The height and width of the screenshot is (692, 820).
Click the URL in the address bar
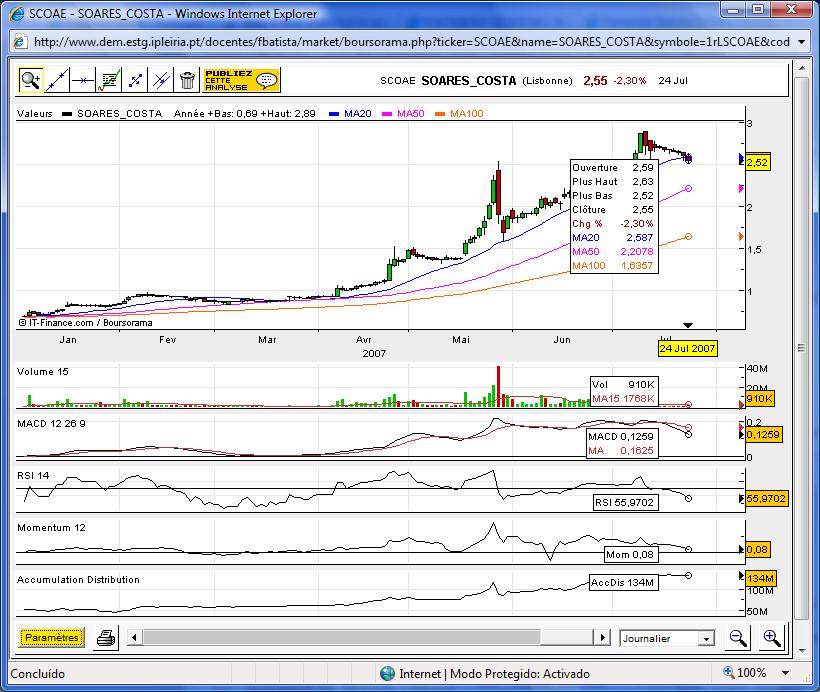coord(412,42)
